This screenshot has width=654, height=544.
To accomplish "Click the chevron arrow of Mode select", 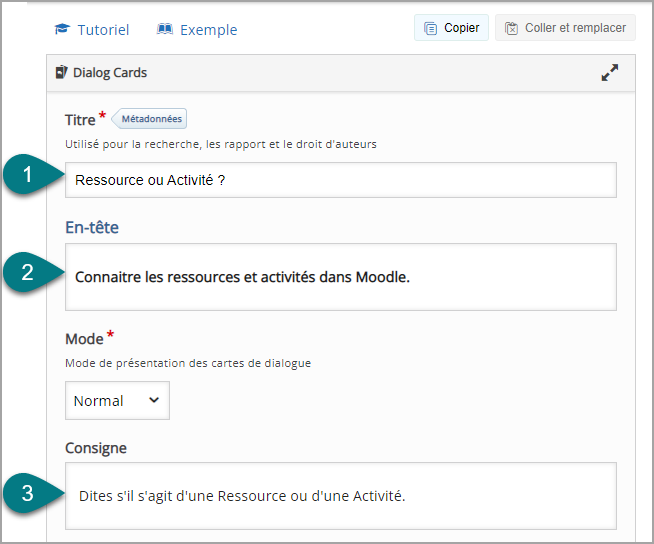I will [x=154, y=400].
